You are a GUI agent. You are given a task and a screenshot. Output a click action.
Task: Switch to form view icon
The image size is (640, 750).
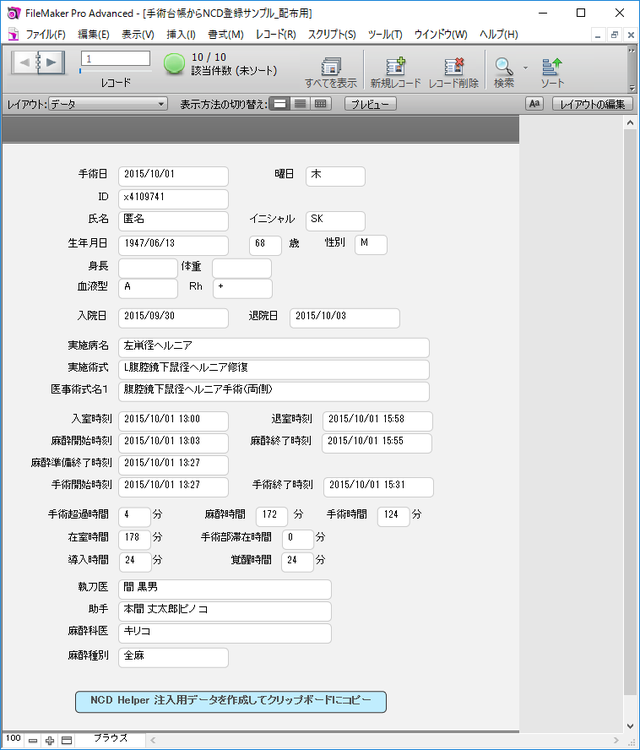(x=280, y=104)
